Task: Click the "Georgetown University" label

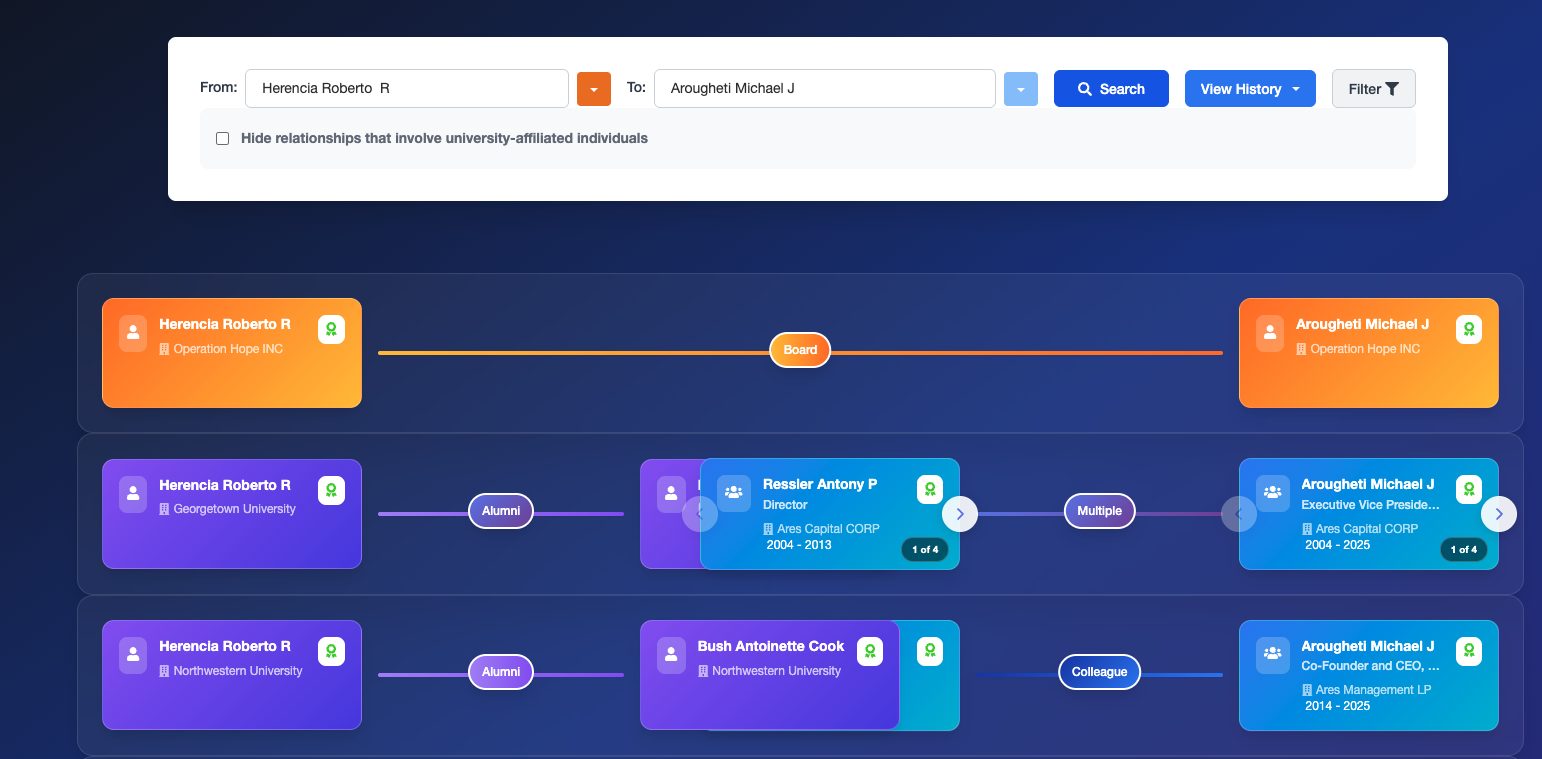Action: pyautogui.click(x=235, y=509)
